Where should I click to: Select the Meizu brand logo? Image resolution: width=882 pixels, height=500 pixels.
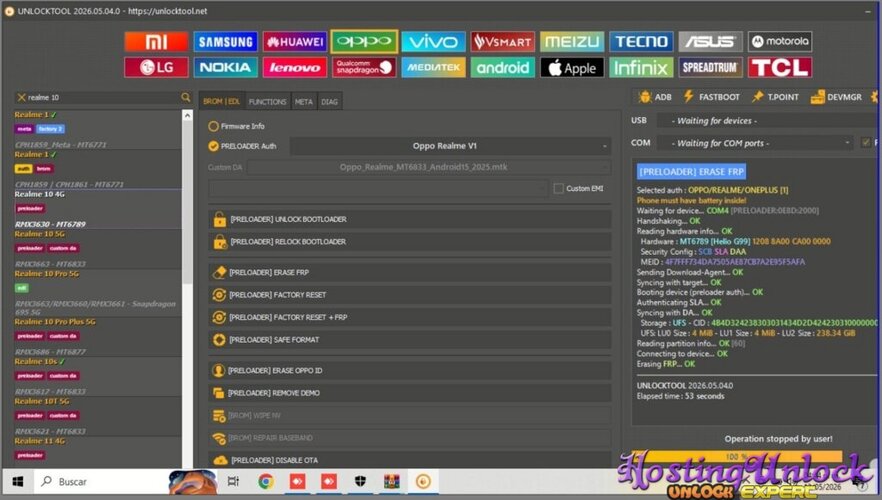pos(572,42)
